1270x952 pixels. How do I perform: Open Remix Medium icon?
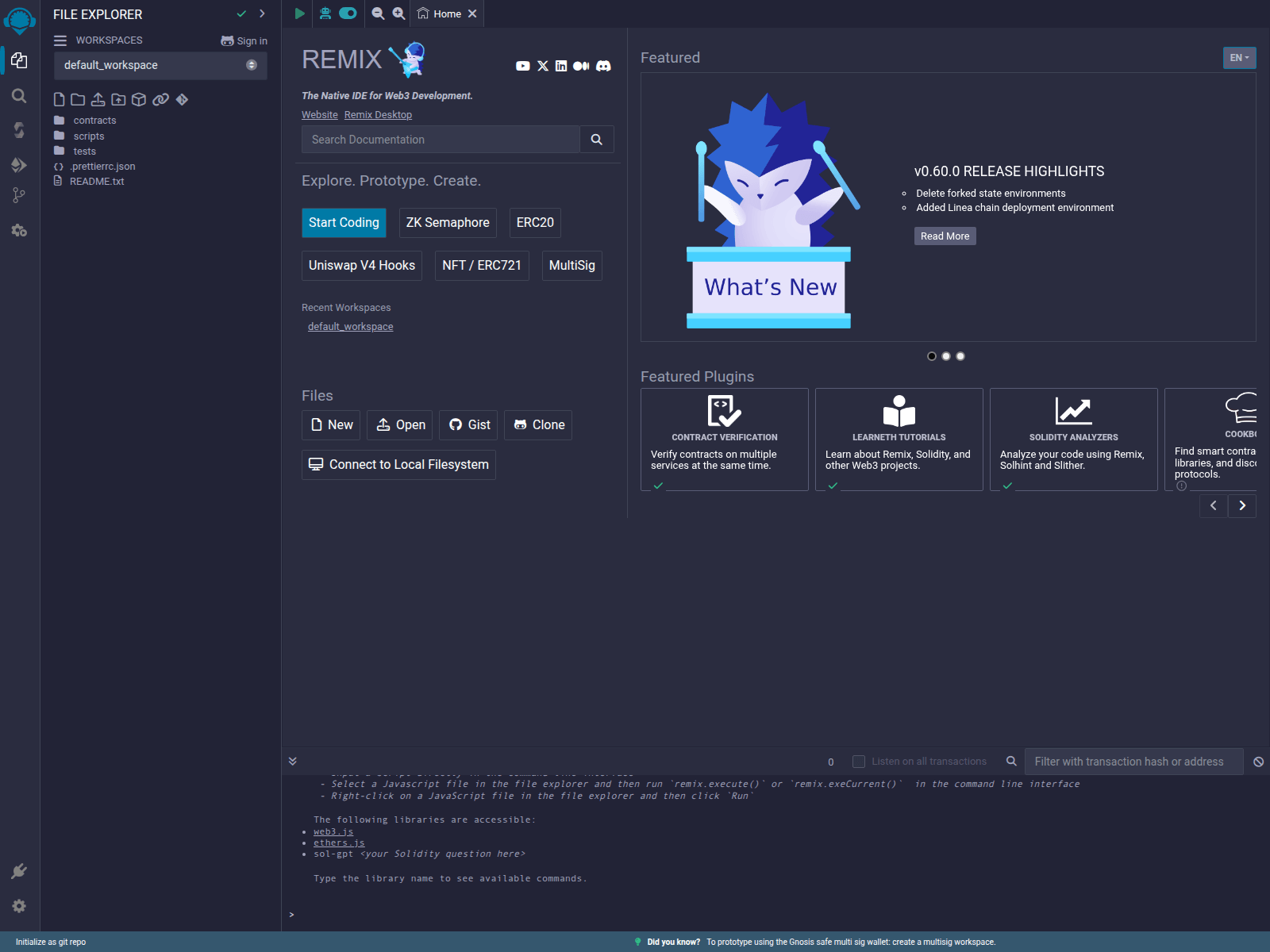(581, 66)
